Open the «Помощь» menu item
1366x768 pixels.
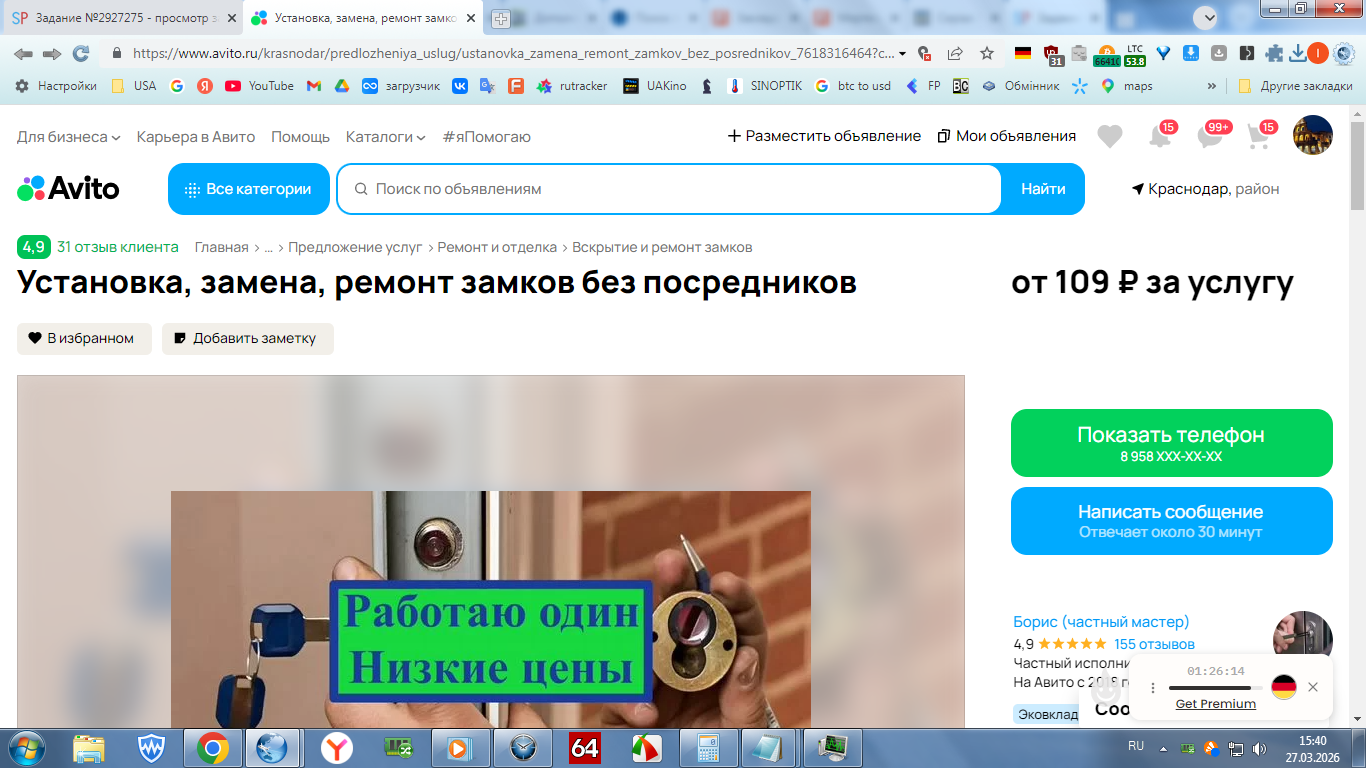click(300, 136)
